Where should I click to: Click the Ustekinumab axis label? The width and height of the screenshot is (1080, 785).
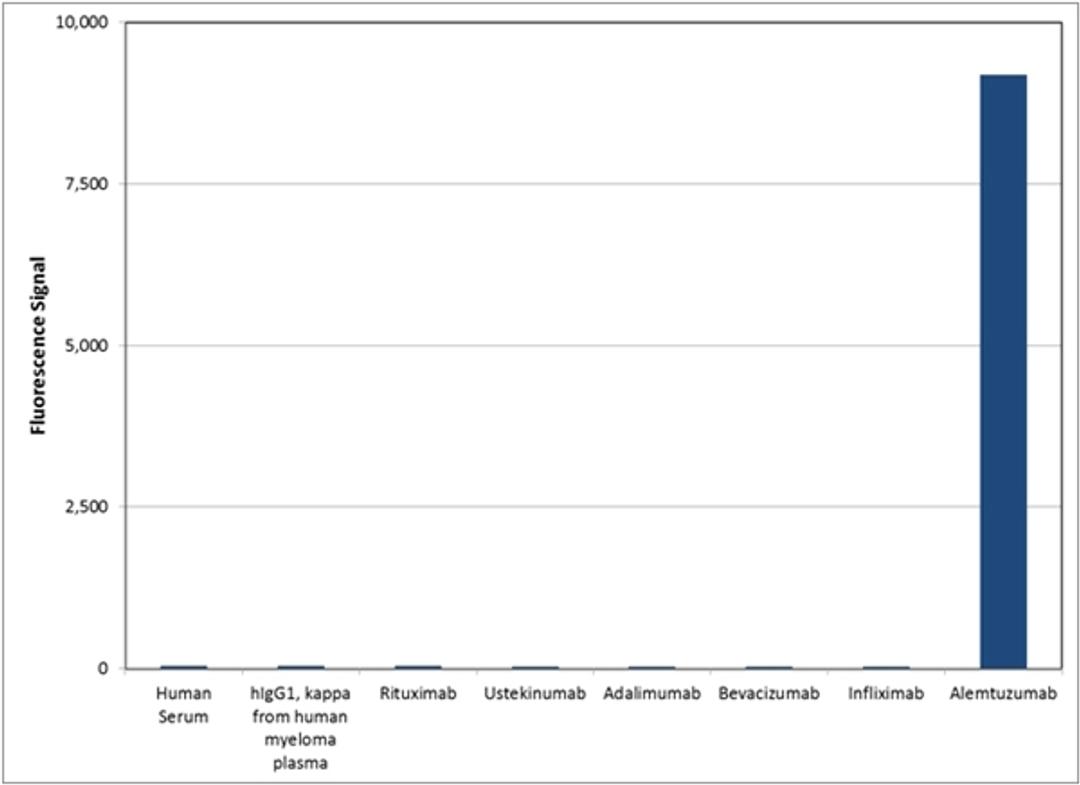[535, 690]
